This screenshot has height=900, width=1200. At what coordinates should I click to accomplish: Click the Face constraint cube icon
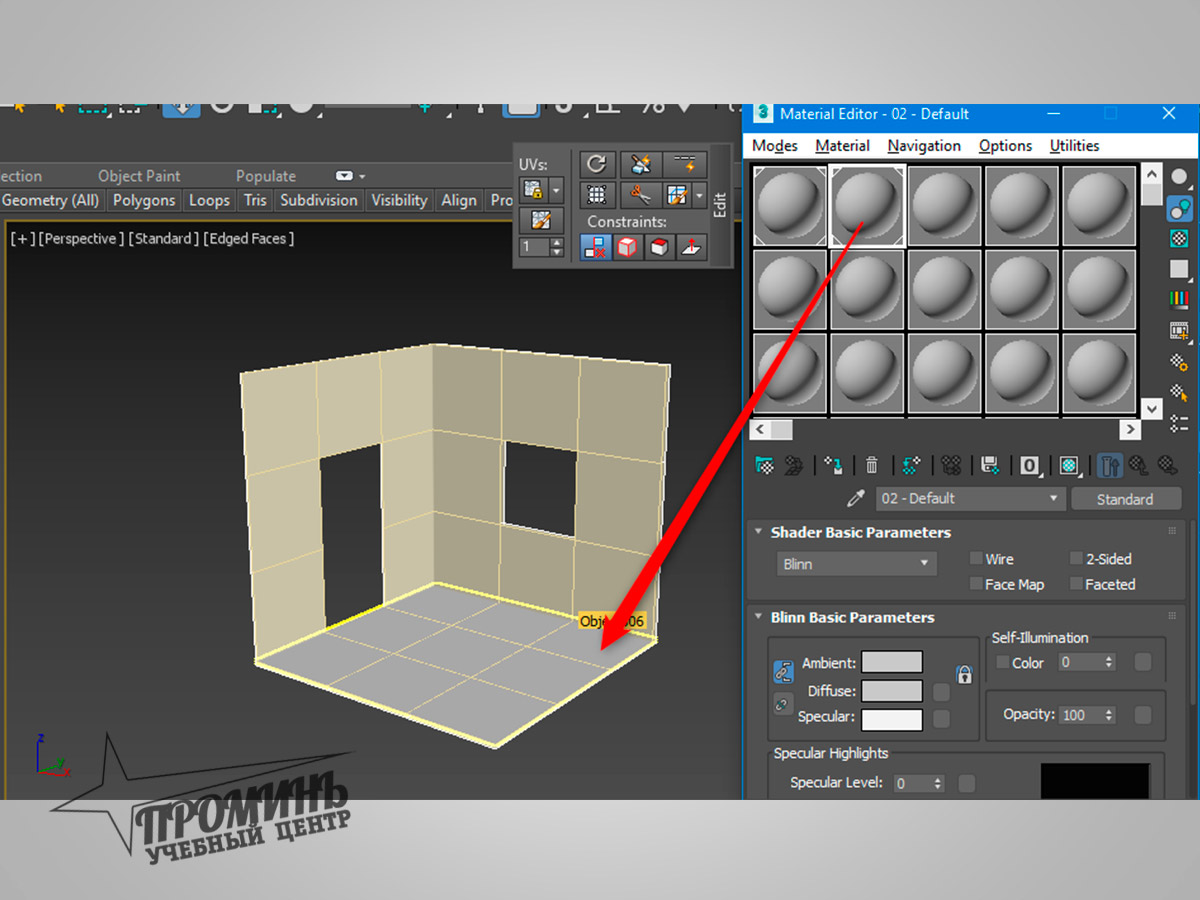pyautogui.click(x=659, y=247)
